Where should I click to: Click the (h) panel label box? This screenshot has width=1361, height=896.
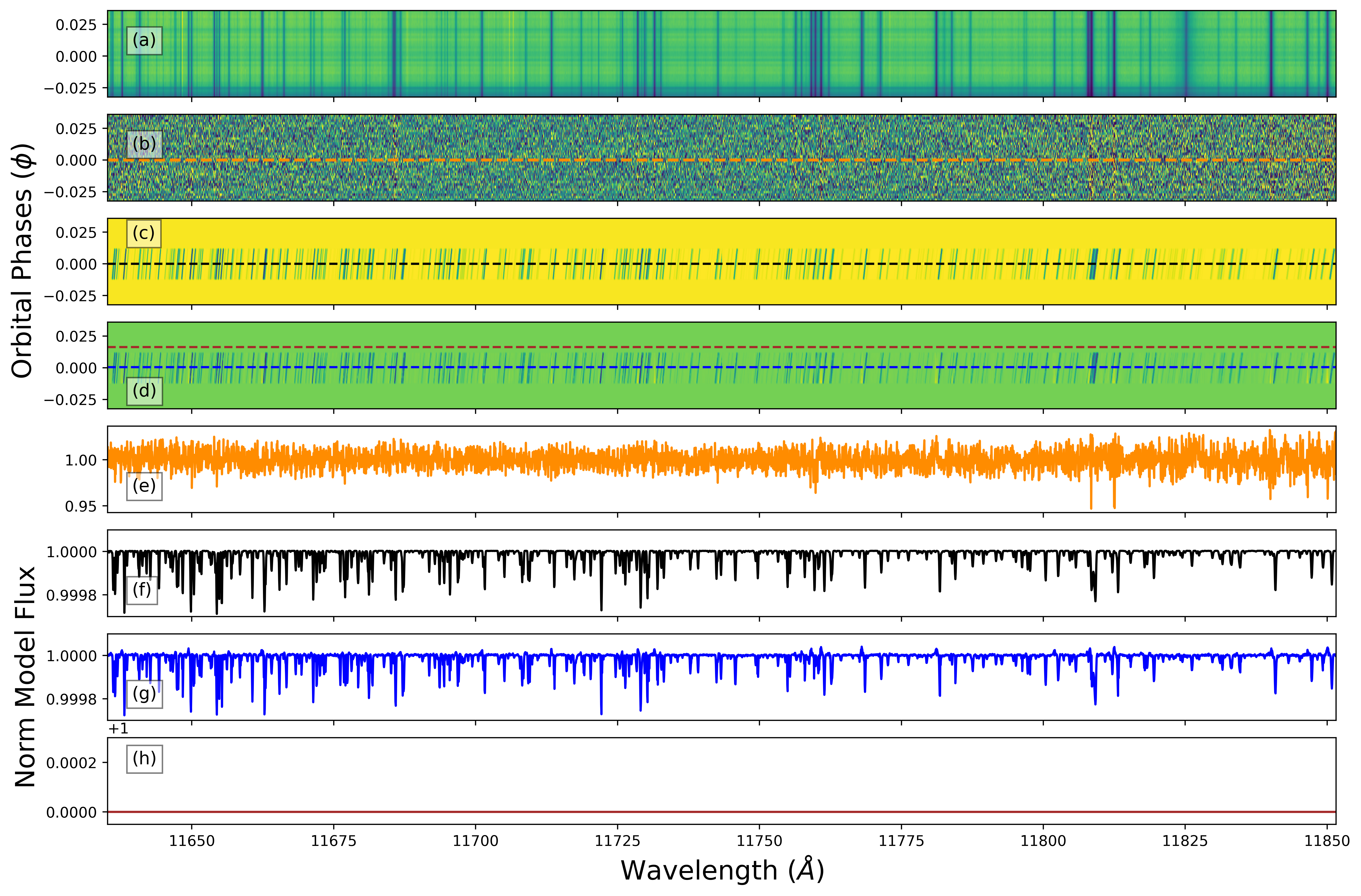tap(144, 759)
